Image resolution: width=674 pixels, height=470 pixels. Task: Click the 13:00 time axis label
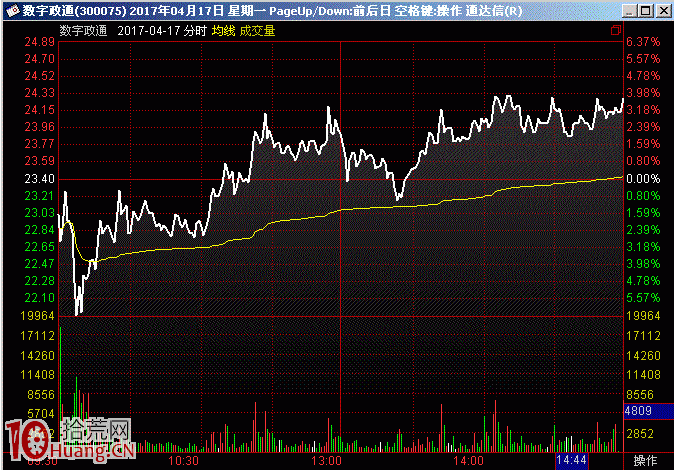[328, 462]
